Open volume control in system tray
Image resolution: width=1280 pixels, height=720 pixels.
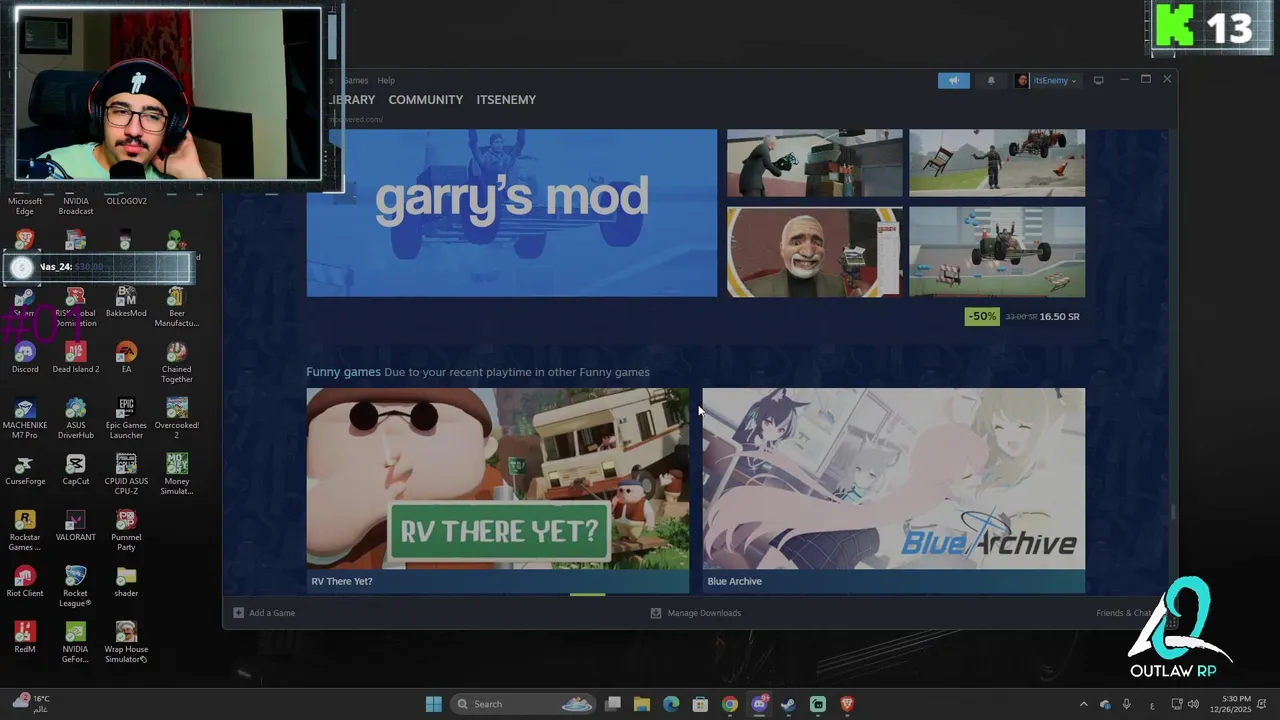tap(1193, 704)
